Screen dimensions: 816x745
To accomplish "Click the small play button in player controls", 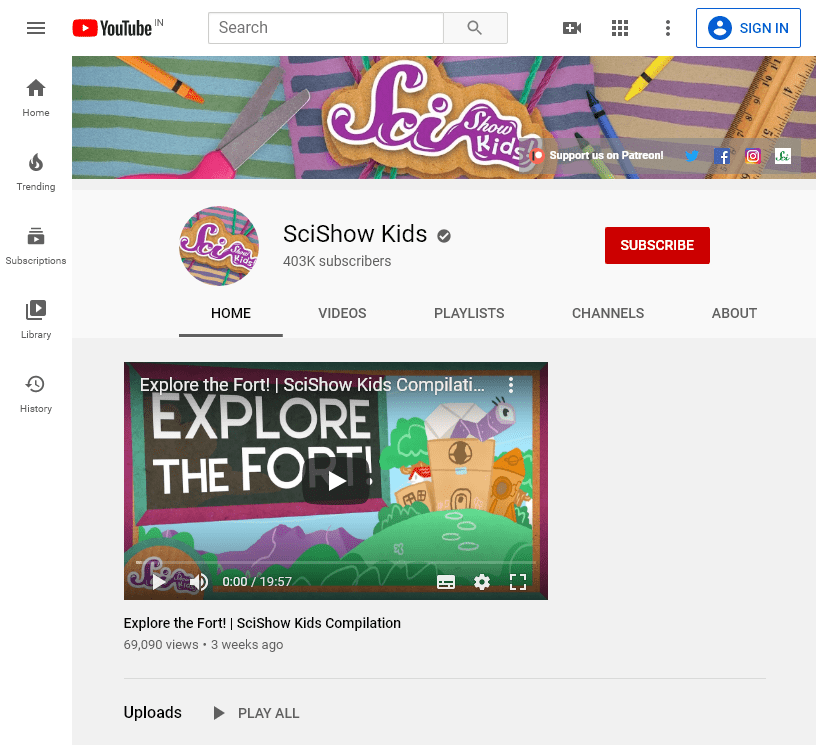I will point(159,582).
